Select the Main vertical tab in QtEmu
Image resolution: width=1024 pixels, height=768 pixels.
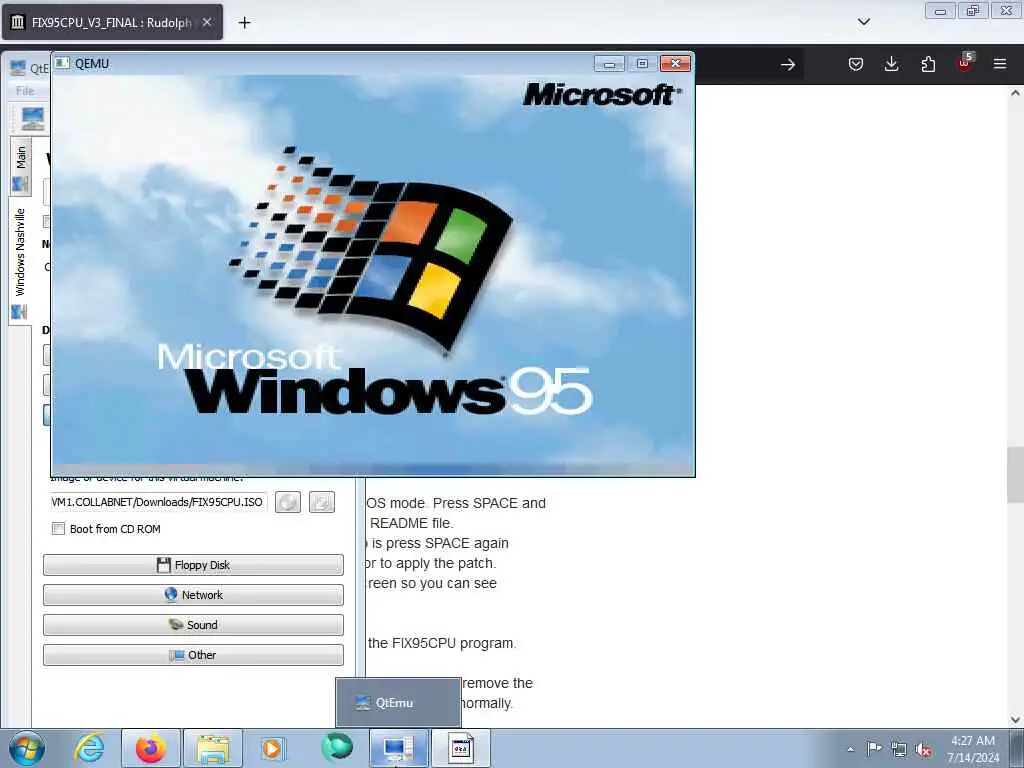pyautogui.click(x=20, y=166)
